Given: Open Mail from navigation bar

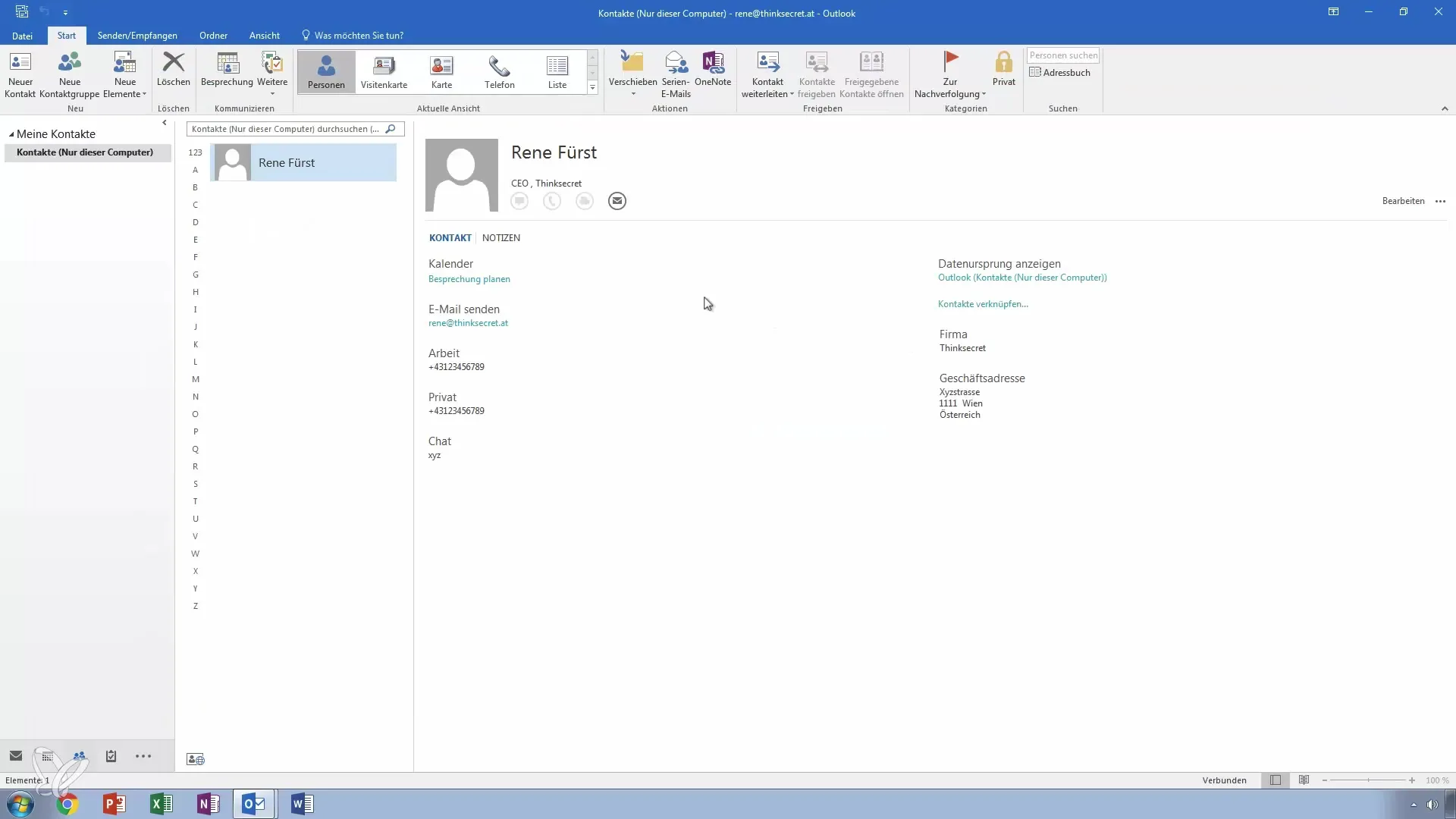Looking at the screenshot, I should (x=16, y=756).
